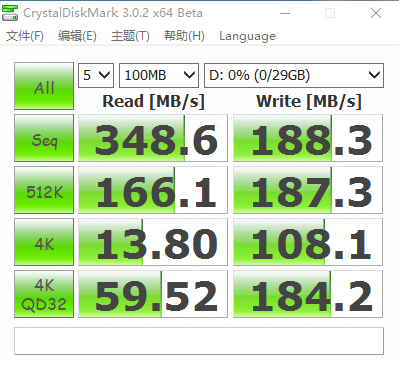The height and width of the screenshot is (365, 400).
Task: Open the 编辑(E) menu
Action: tap(77, 36)
